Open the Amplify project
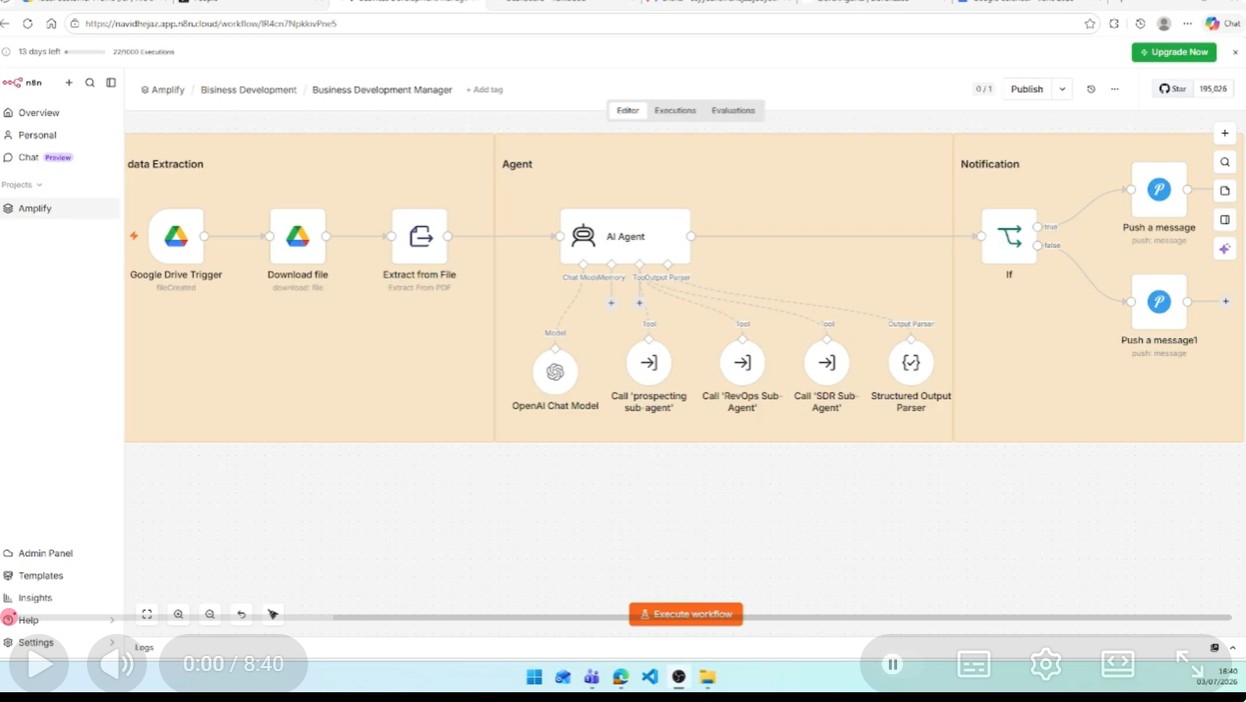This screenshot has height=702, width=1246. 60,208
